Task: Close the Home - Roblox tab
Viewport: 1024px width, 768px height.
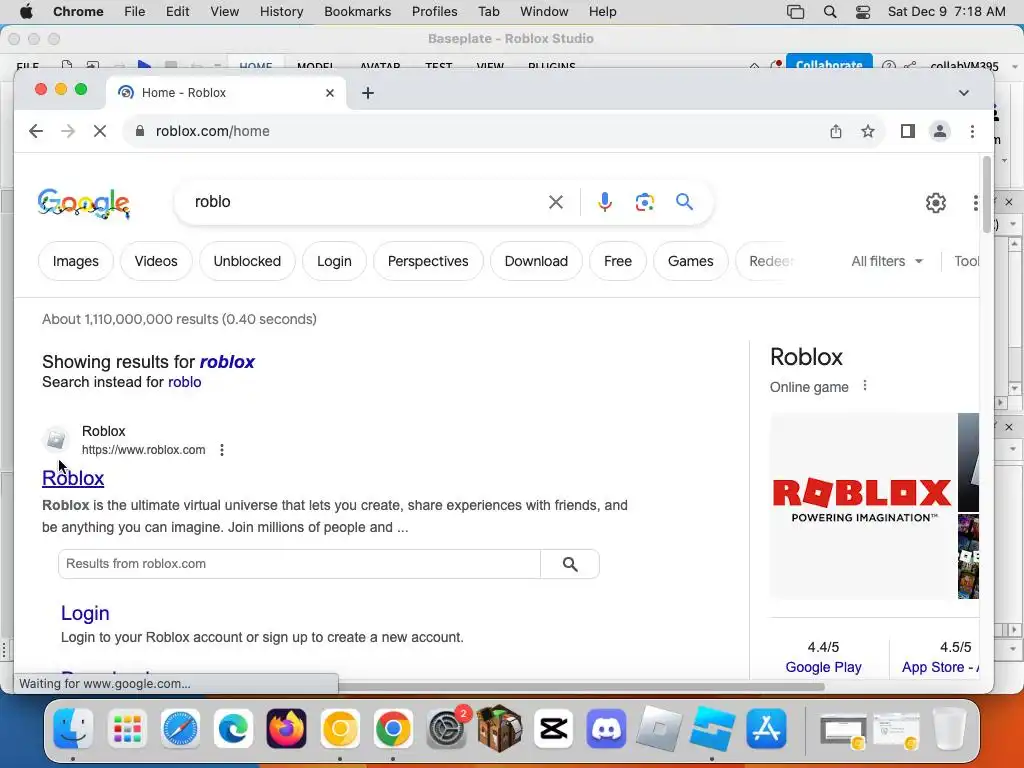Action: coord(330,93)
